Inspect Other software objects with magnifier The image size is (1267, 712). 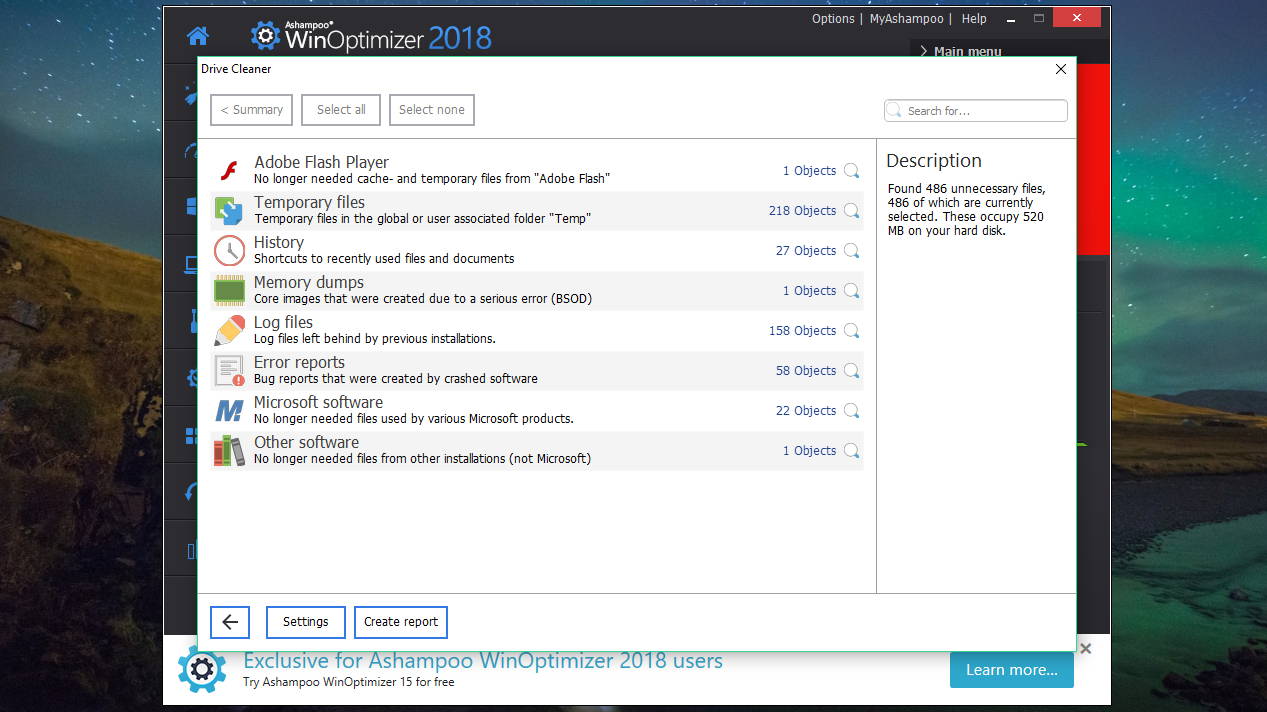click(851, 451)
